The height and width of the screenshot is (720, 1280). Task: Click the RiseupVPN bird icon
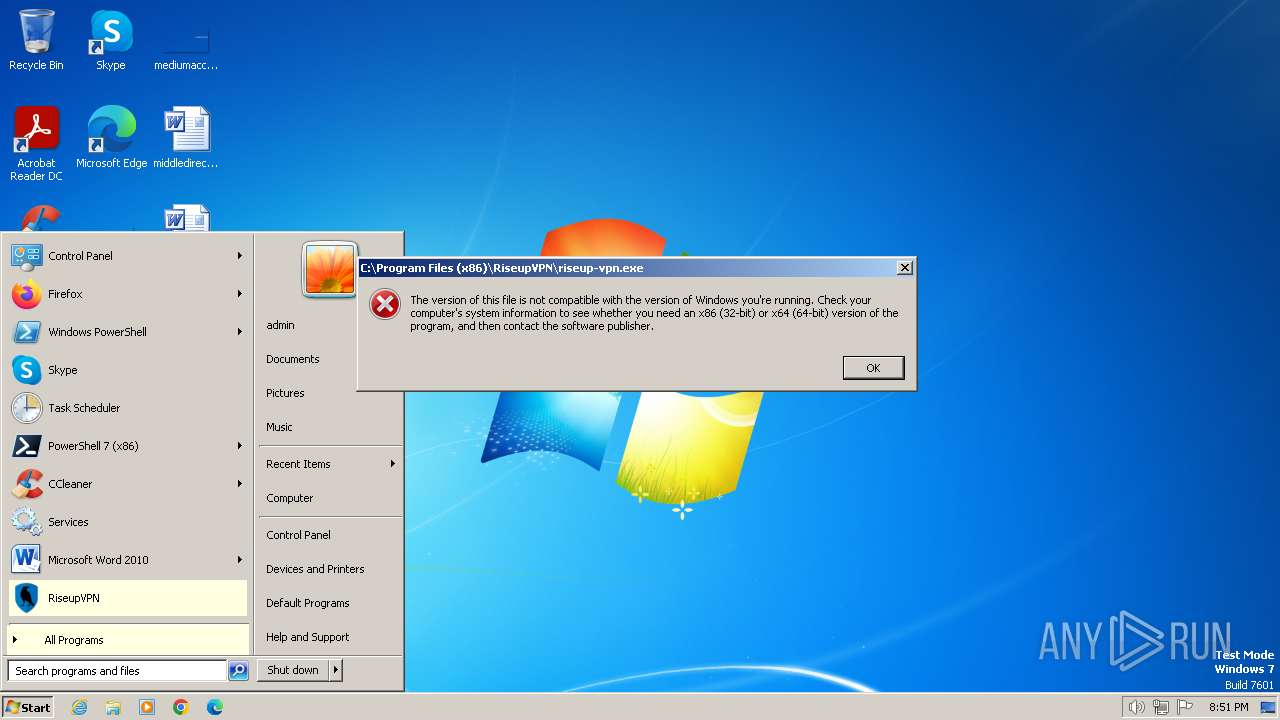[26, 598]
